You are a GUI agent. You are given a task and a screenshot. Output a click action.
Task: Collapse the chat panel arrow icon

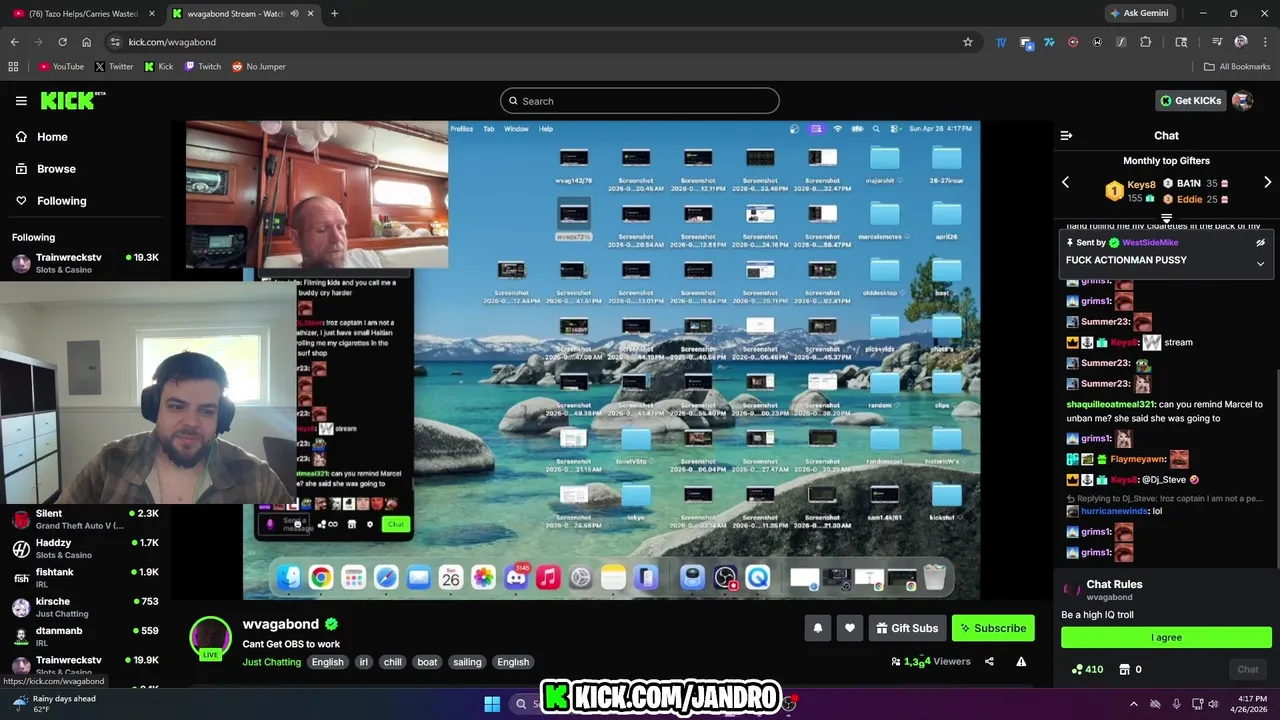(x=1066, y=135)
